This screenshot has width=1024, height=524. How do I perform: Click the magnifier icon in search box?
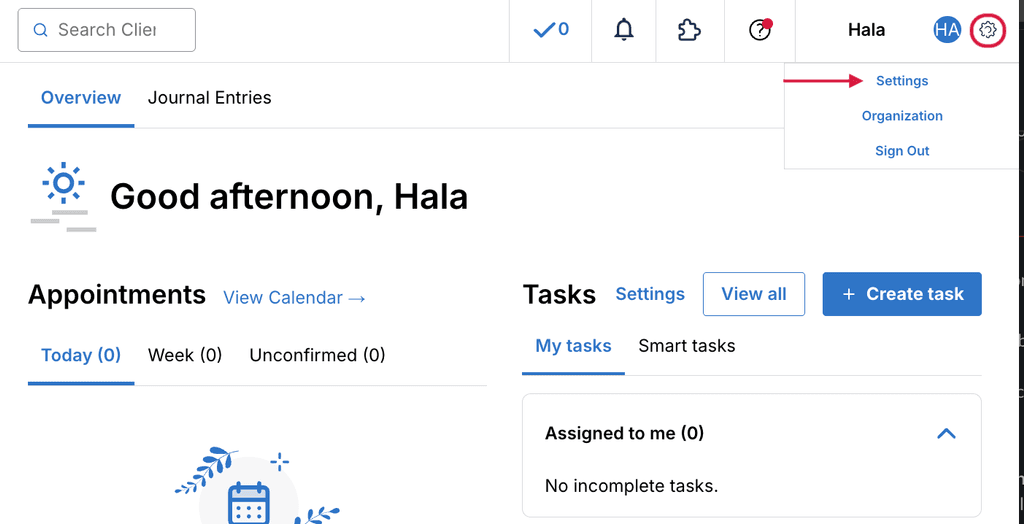[x=40, y=30]
